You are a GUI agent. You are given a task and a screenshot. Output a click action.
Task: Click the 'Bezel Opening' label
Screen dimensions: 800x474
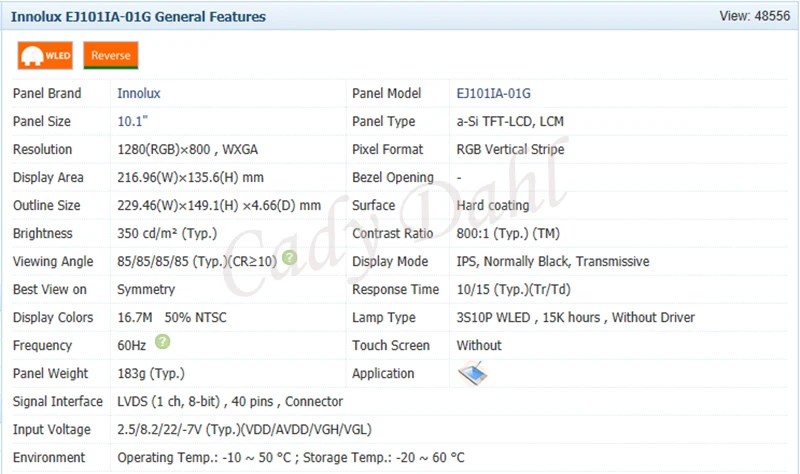coord(393,178)
